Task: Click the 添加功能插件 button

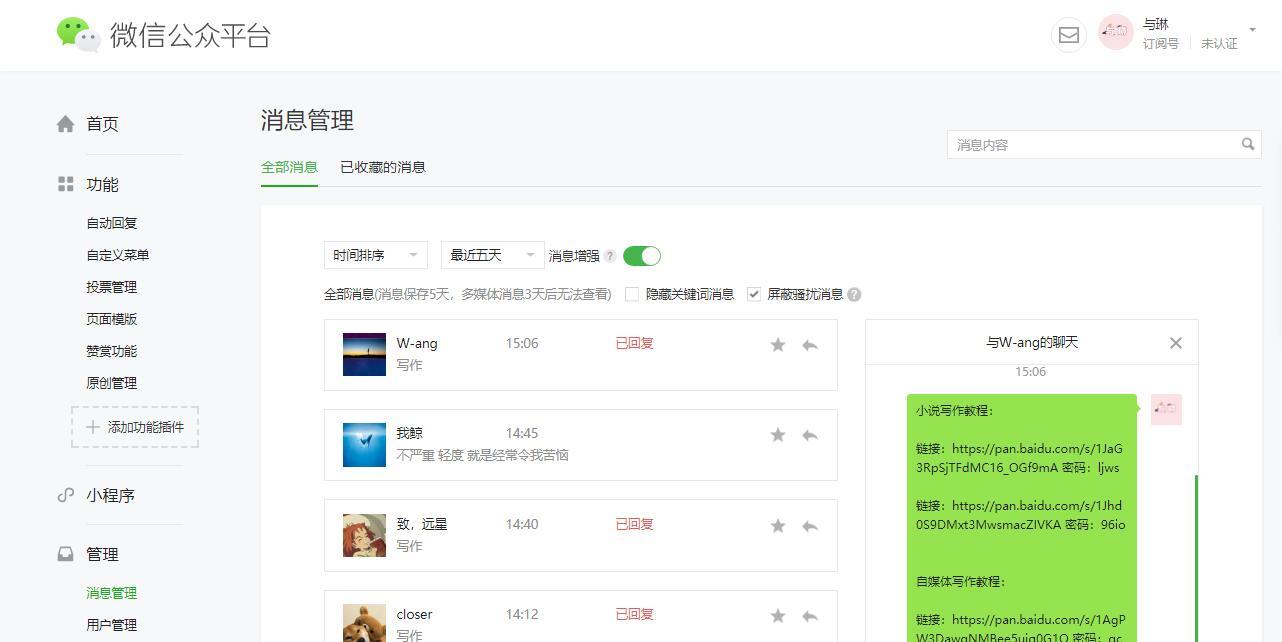Action: (x=135, y=426)
